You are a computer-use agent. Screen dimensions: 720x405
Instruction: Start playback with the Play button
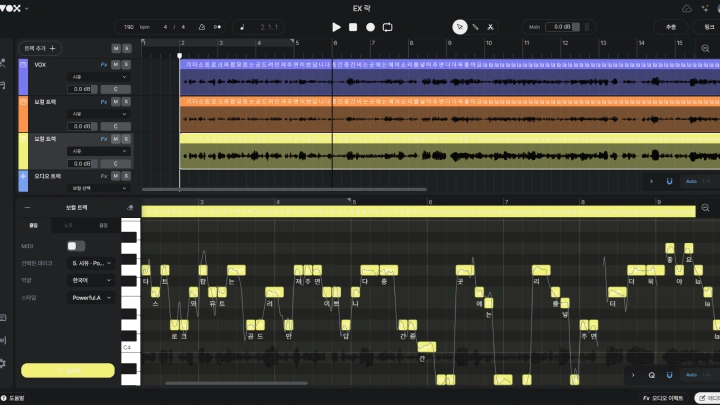[336, 27]
